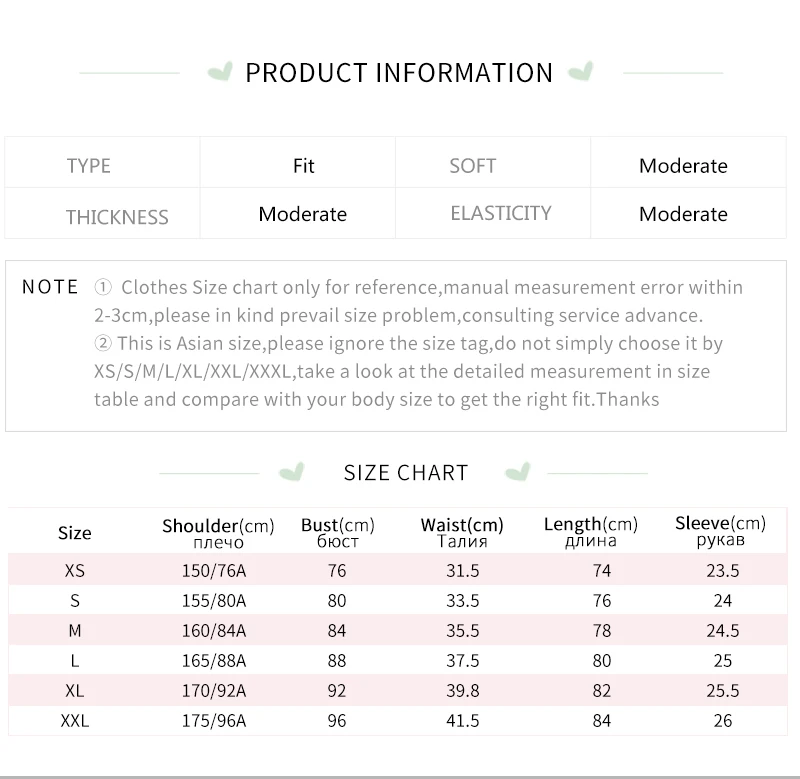Click the NOTE label
Viewport: 800px width, 779px height.
click(50, 287)
